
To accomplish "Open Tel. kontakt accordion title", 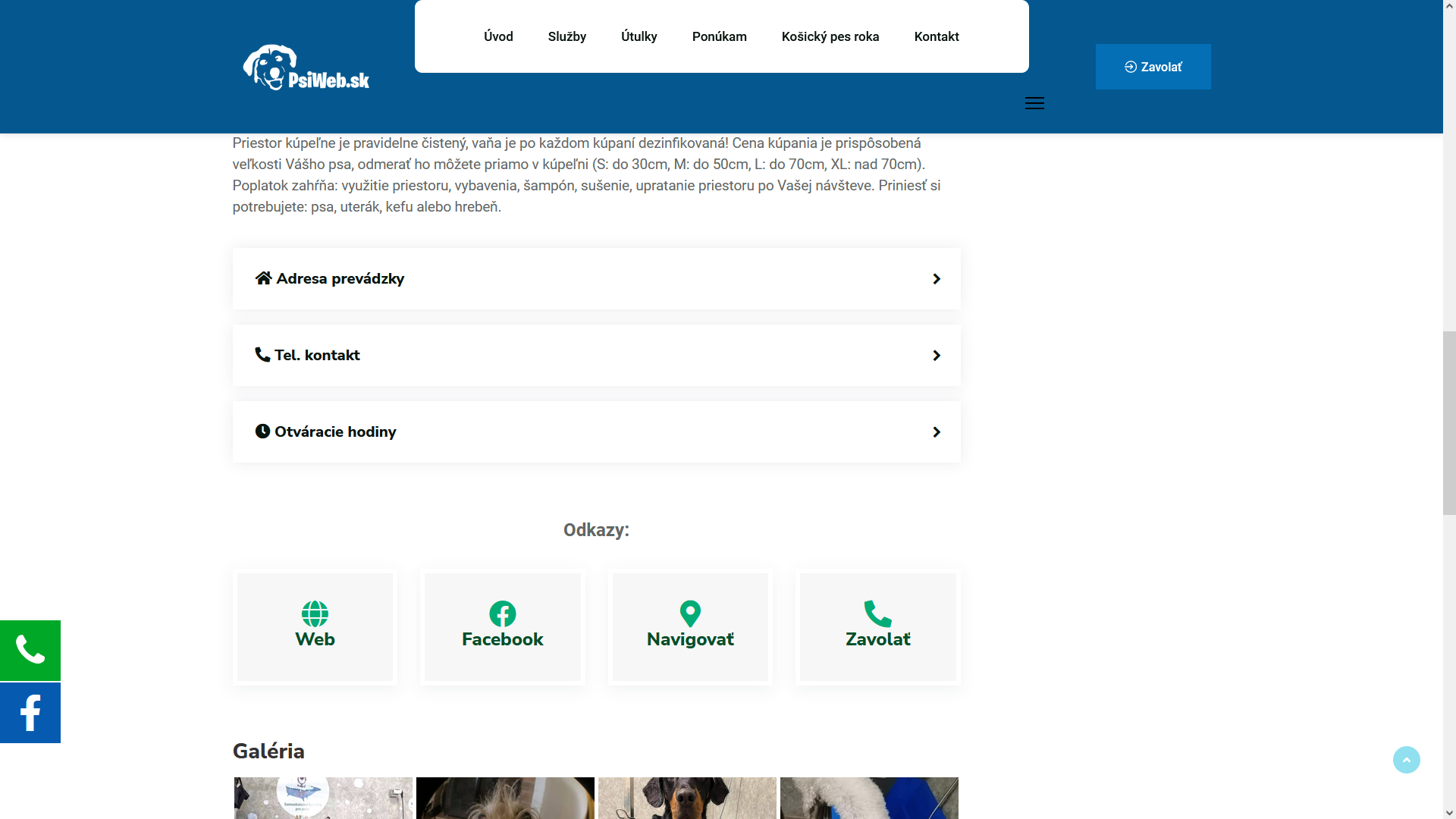I will [317, 355].
